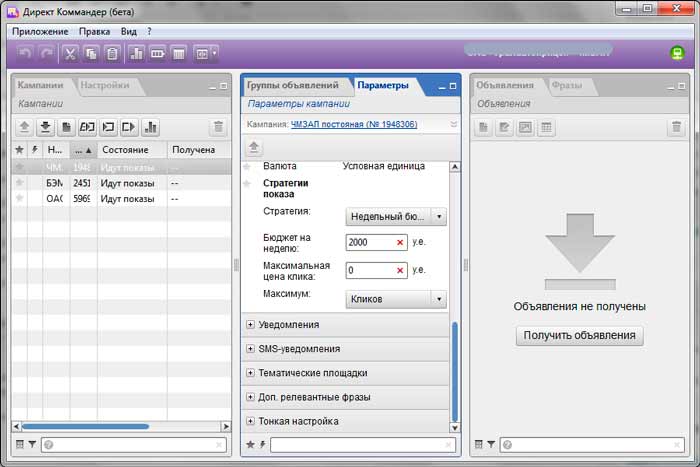Click the trash icon in Объявления panel

[x=676, y=127]
